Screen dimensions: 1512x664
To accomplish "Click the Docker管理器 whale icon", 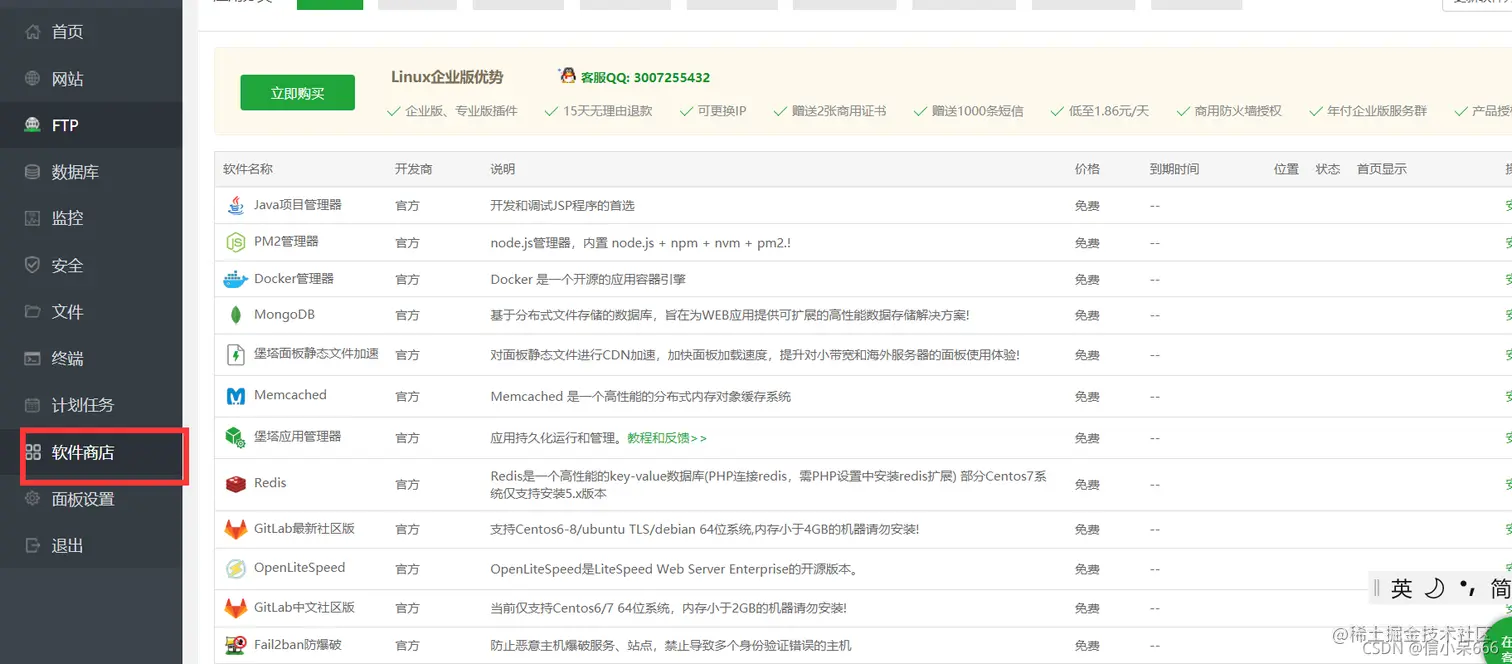I will [234, 279].
